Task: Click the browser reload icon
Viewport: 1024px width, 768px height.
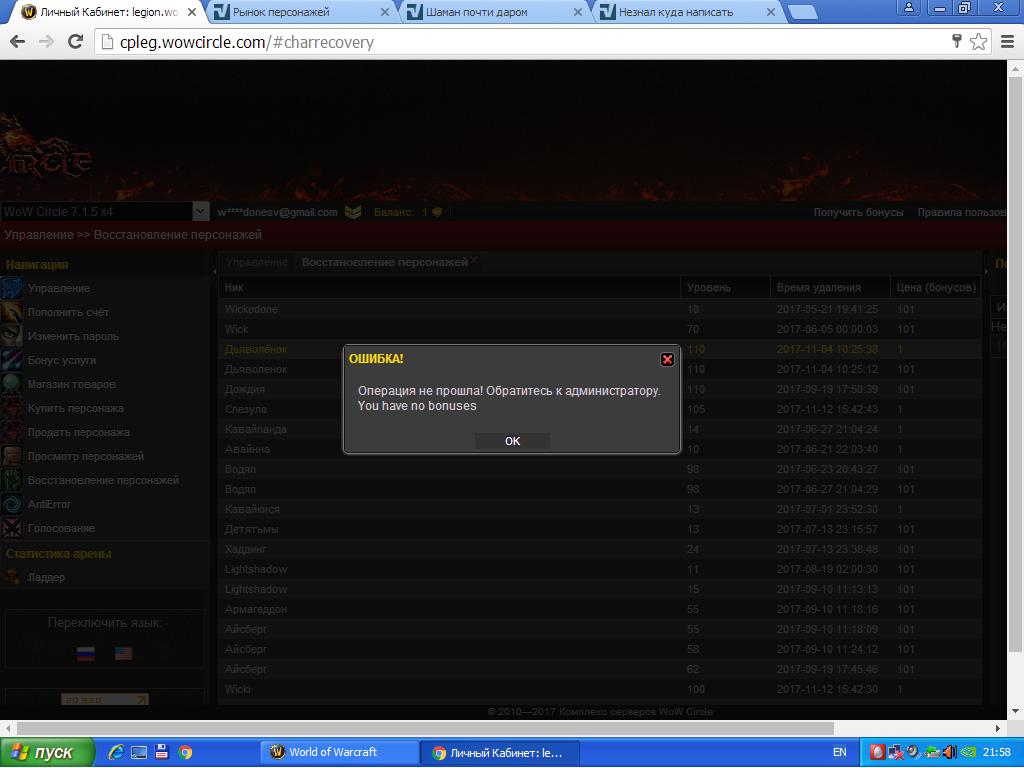Action: (75, 42)
